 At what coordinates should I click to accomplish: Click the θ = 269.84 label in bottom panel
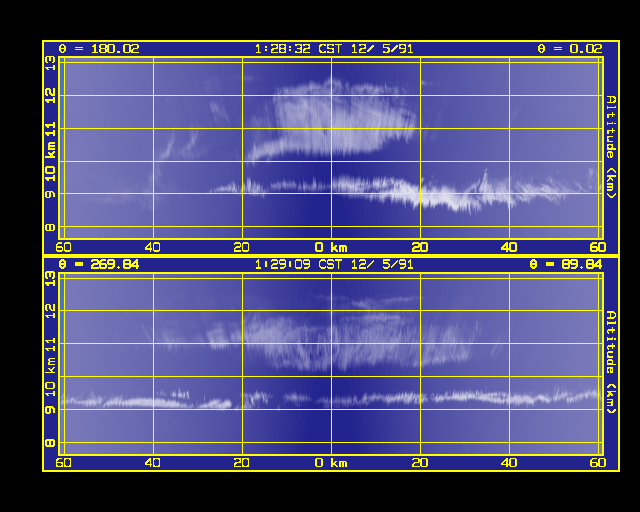pos(99,265)
